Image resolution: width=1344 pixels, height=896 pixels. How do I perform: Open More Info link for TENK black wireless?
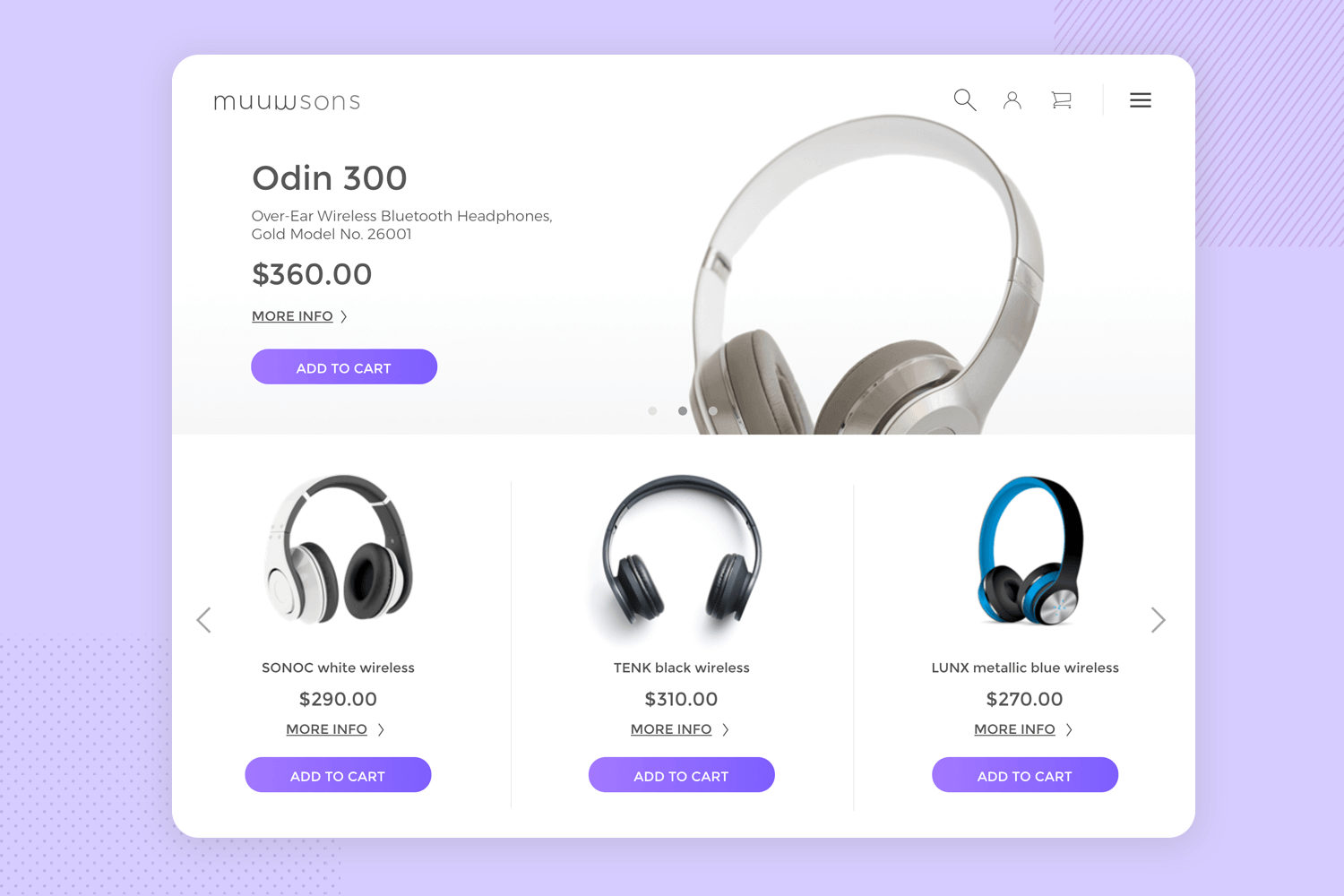pyautogui.click(x=671, y=729)
